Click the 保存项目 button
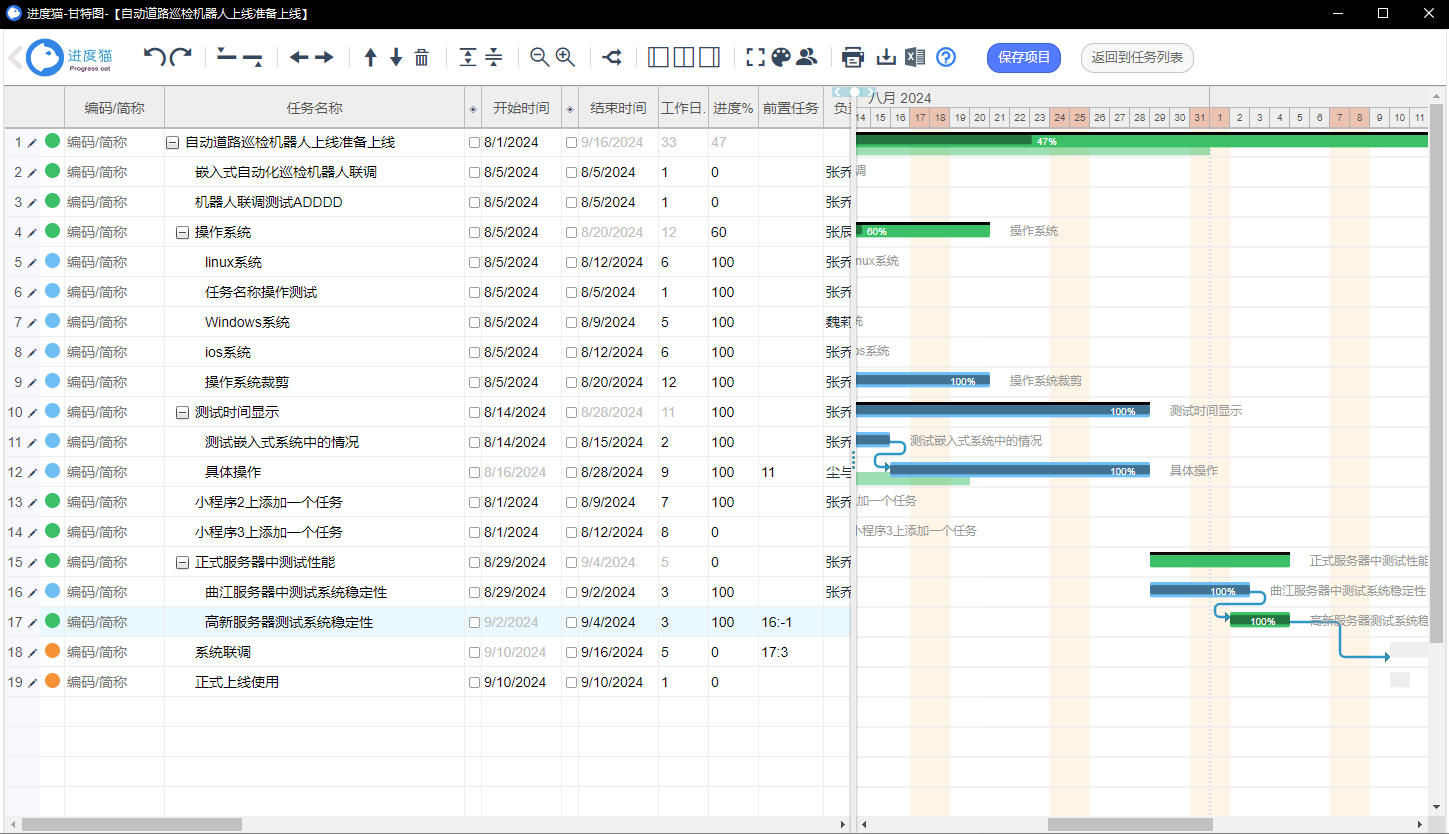Image resolution: width=1449 pixels, height=834 pixels. click(1024, 58)
